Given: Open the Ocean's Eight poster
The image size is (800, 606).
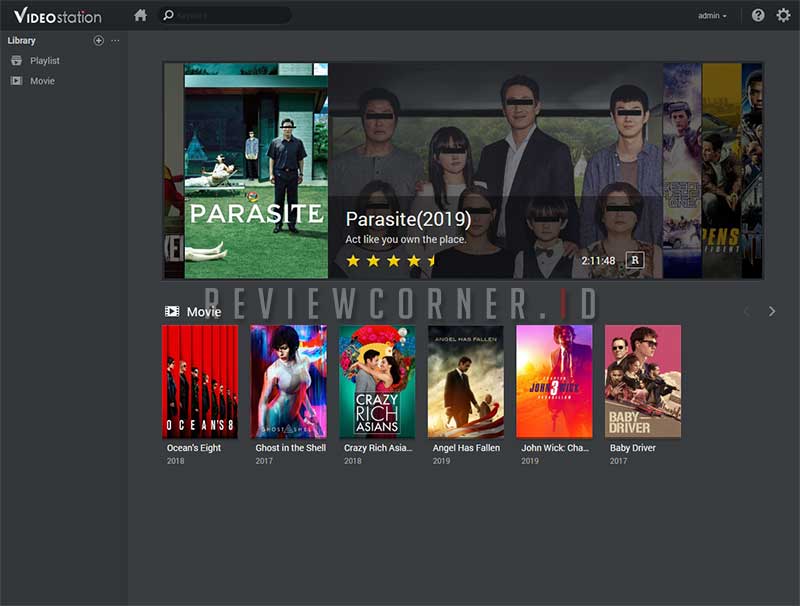Looking at the screenshot, I should point(200,381).
